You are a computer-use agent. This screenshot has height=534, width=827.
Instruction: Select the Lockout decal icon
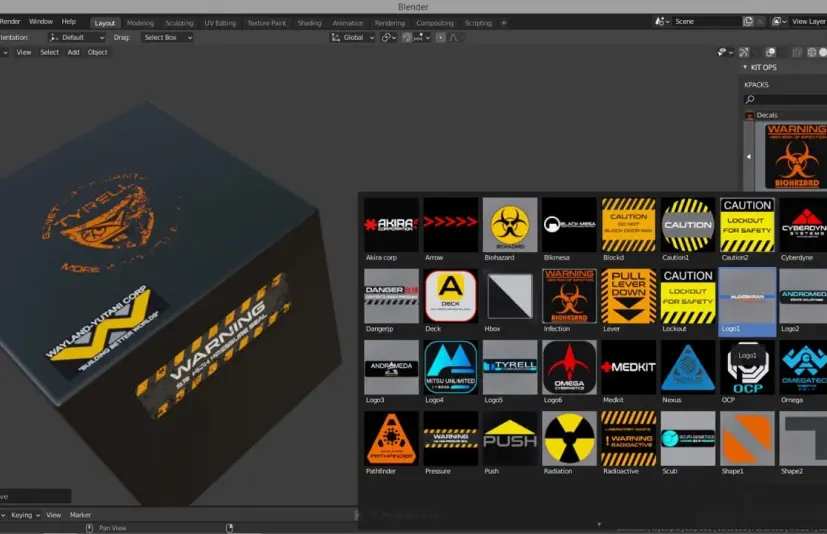688,296
